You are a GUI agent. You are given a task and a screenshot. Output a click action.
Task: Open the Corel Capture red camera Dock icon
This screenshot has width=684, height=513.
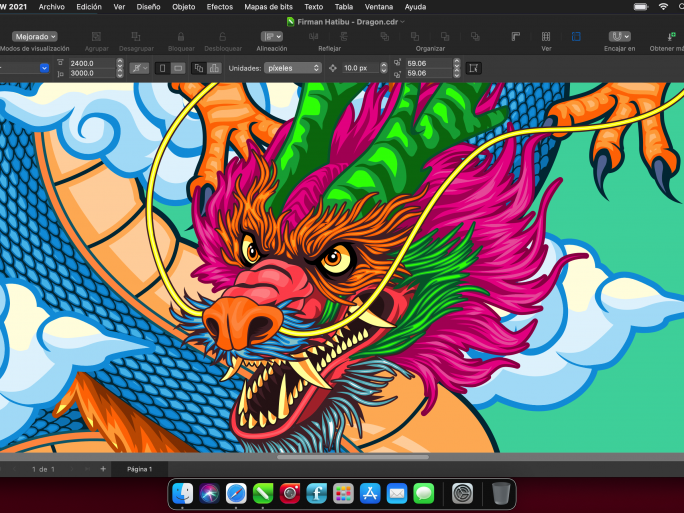290,493
